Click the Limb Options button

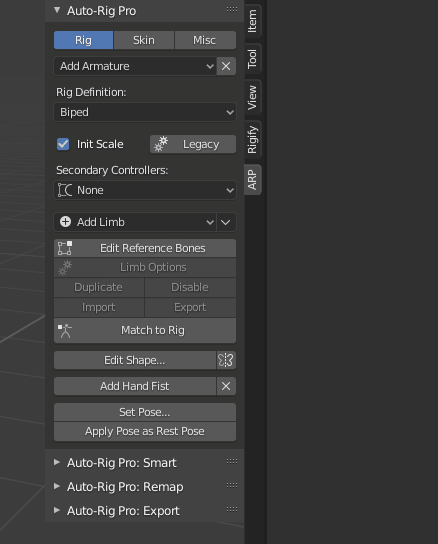(x=145, y=267)
